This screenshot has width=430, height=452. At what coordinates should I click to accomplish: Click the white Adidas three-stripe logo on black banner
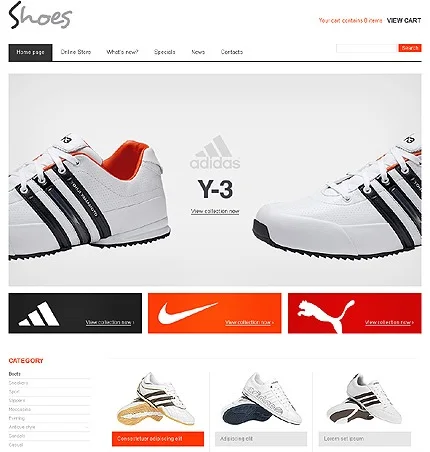(x=39, y=314)
